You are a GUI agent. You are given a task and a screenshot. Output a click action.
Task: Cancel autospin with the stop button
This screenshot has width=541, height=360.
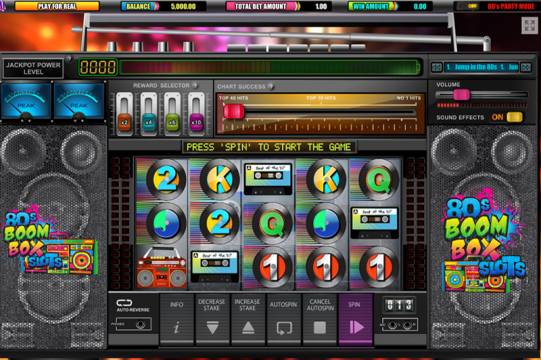[319, 319]
